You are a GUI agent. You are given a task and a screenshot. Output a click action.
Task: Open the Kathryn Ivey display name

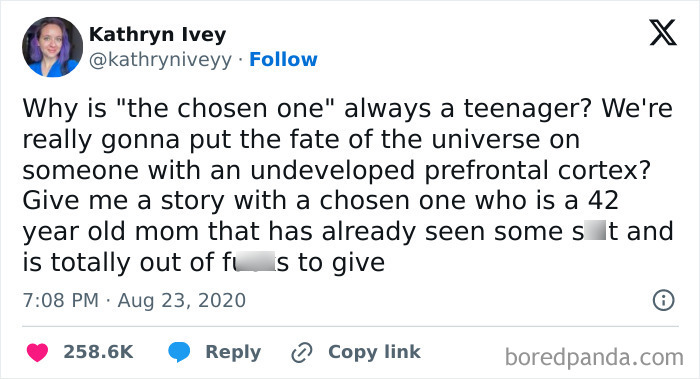click(x=158, y=34)
